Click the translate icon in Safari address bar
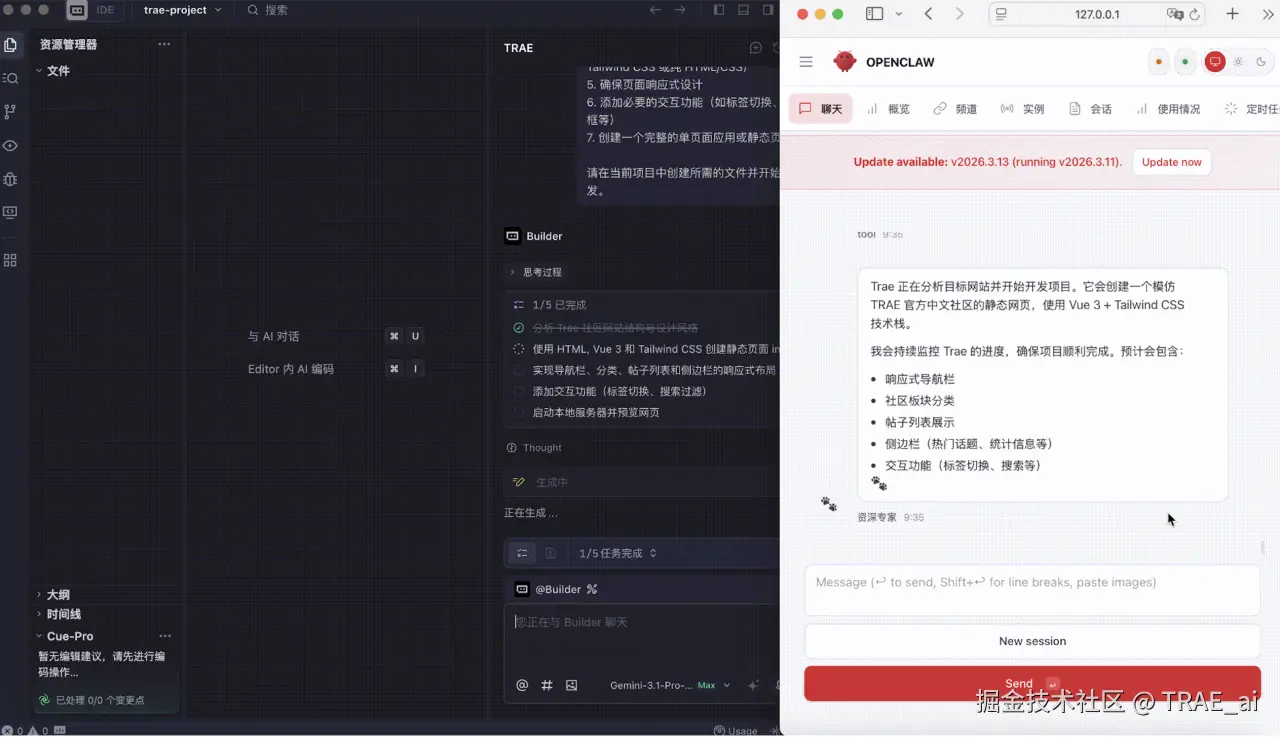 [x=1174, y=14]
